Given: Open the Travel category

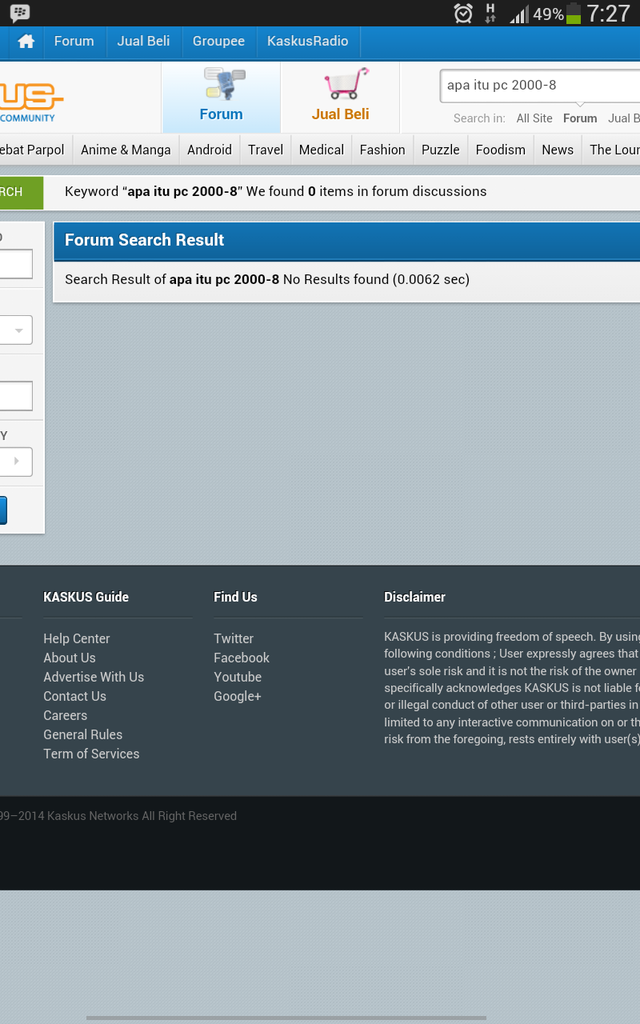Looking at the screenshot, I should point(266,150).
